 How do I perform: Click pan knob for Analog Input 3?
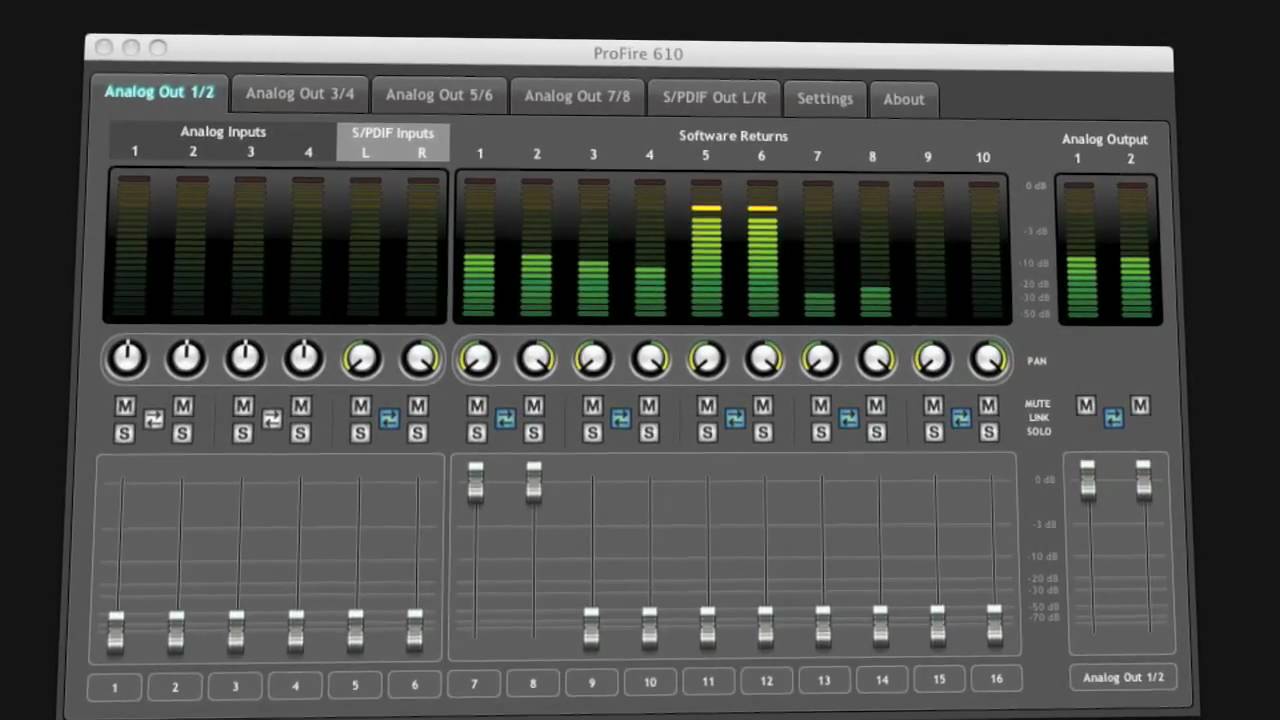pyautogui.click(x=245, y=358)
